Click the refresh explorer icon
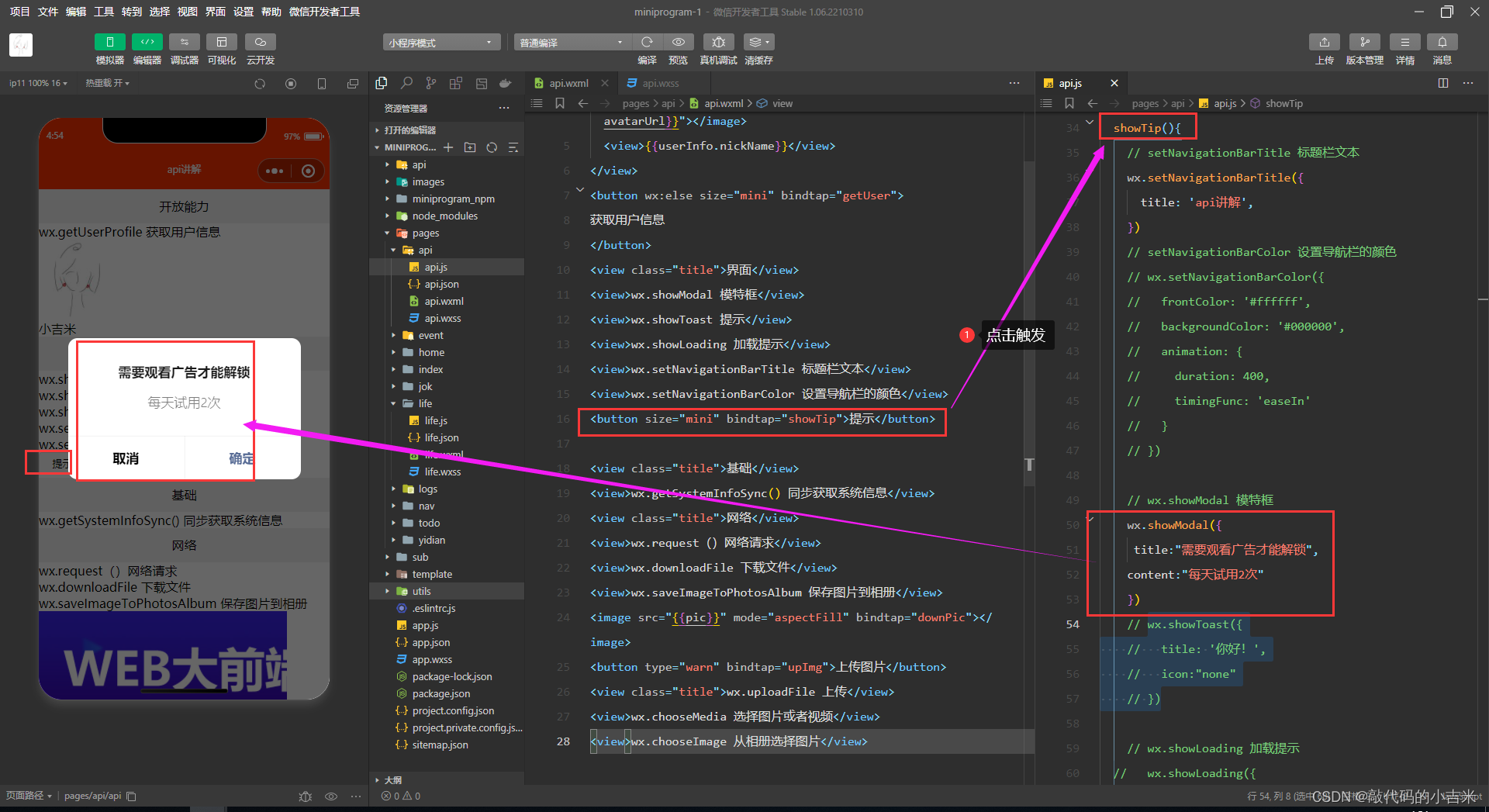1489x812 pixels. coord(492,147)
